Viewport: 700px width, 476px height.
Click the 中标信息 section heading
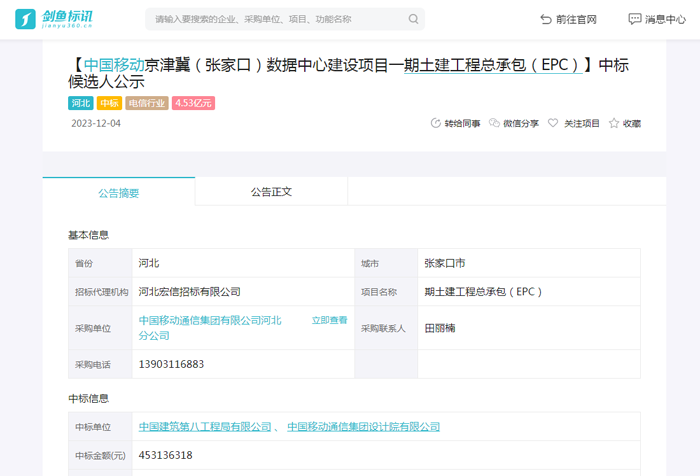88,398
